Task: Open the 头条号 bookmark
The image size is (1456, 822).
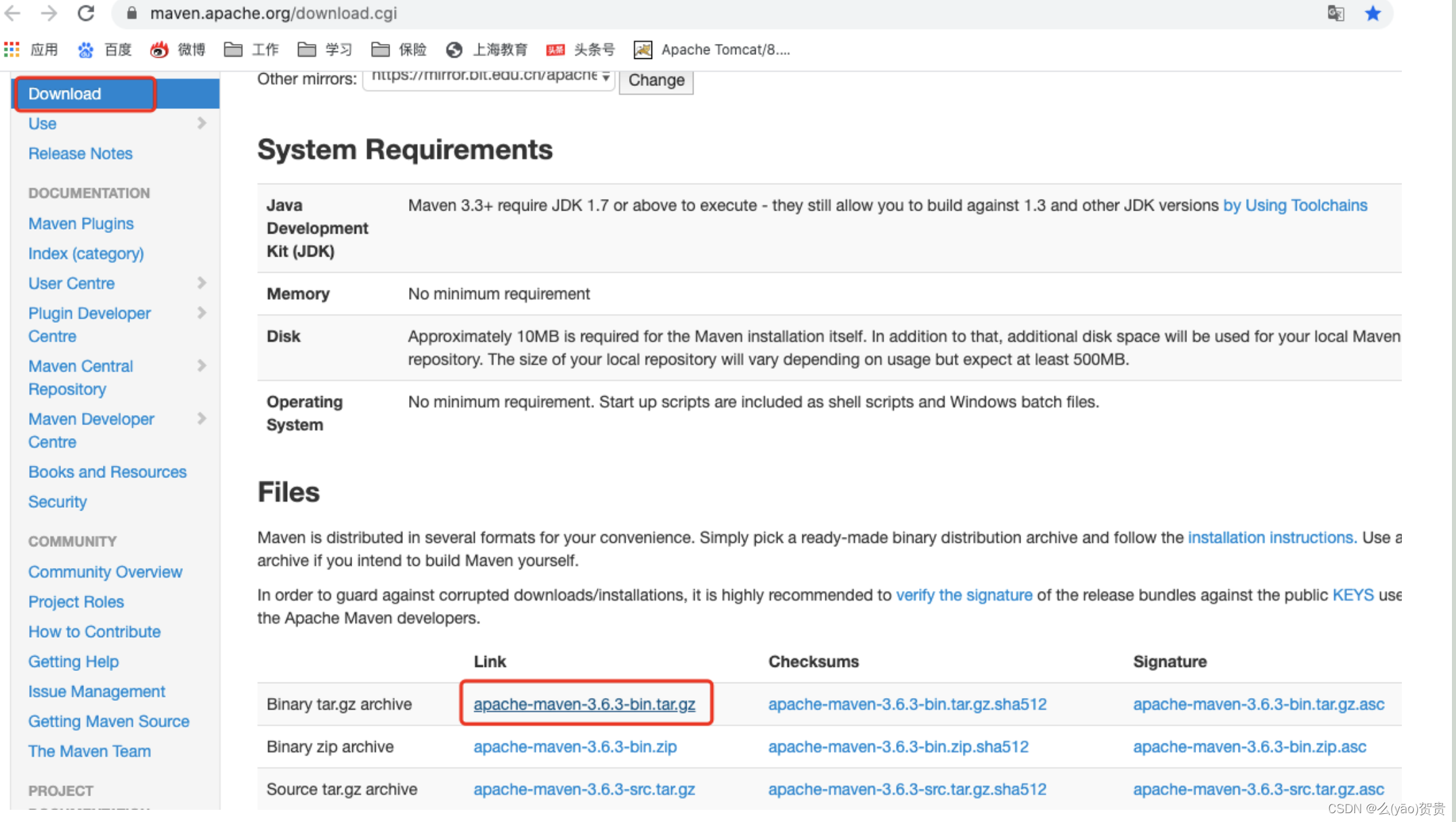Action: coord(581,49)
